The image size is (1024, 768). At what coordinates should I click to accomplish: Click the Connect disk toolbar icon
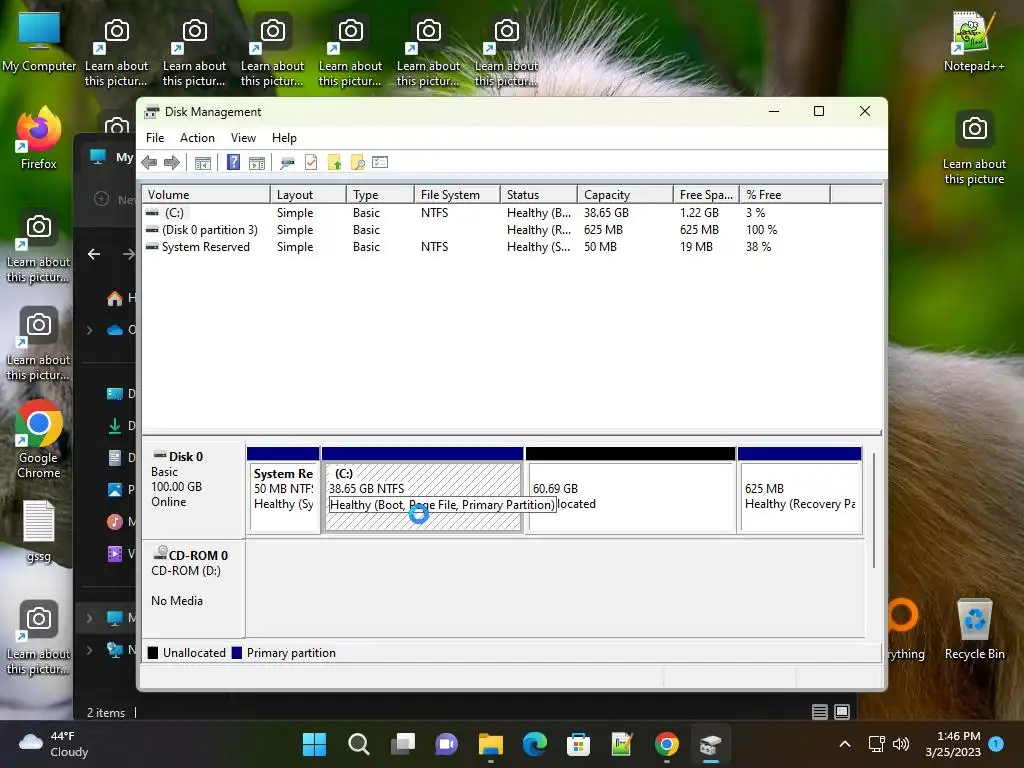pos(287,163)
